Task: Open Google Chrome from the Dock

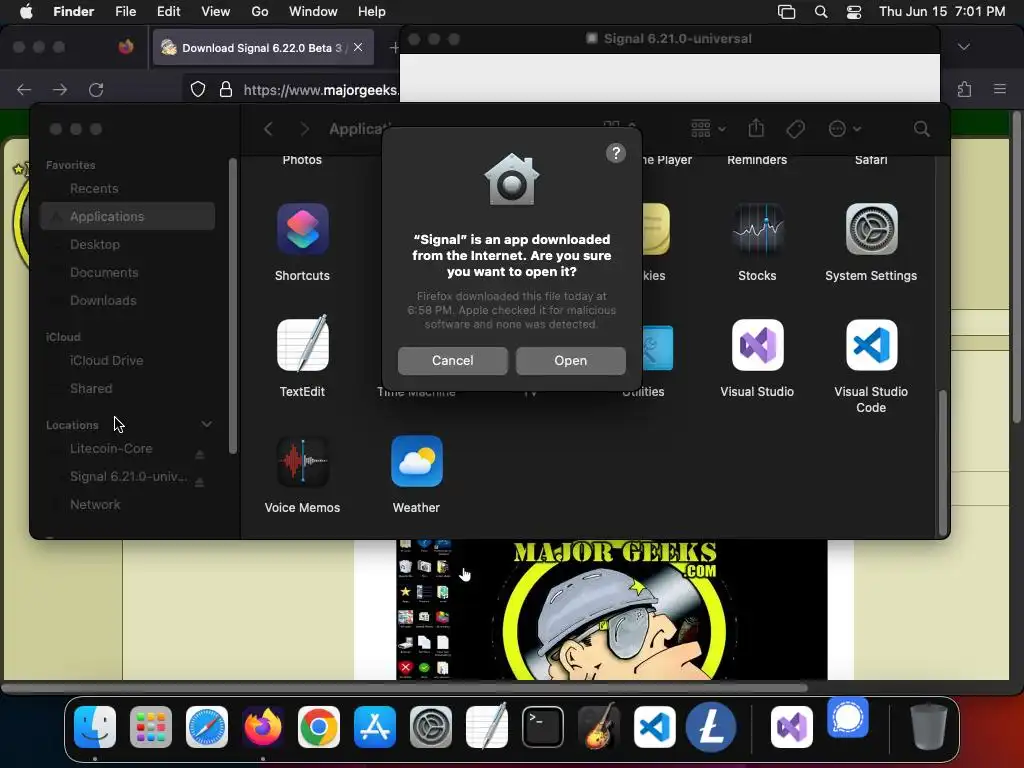Action: 319,727
